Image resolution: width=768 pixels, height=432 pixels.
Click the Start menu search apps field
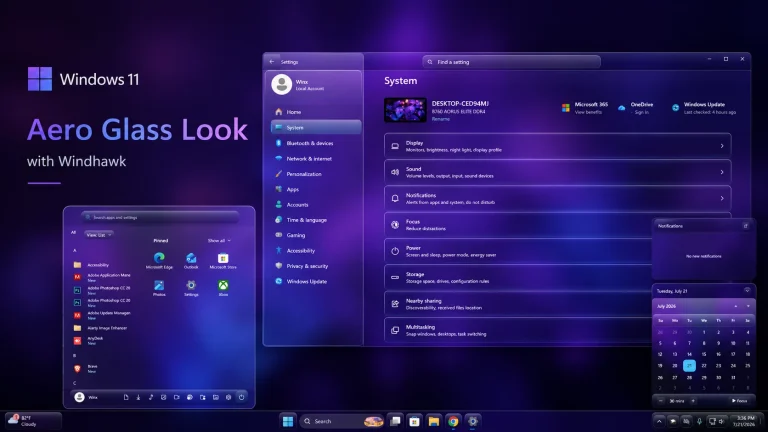[160, 217]
